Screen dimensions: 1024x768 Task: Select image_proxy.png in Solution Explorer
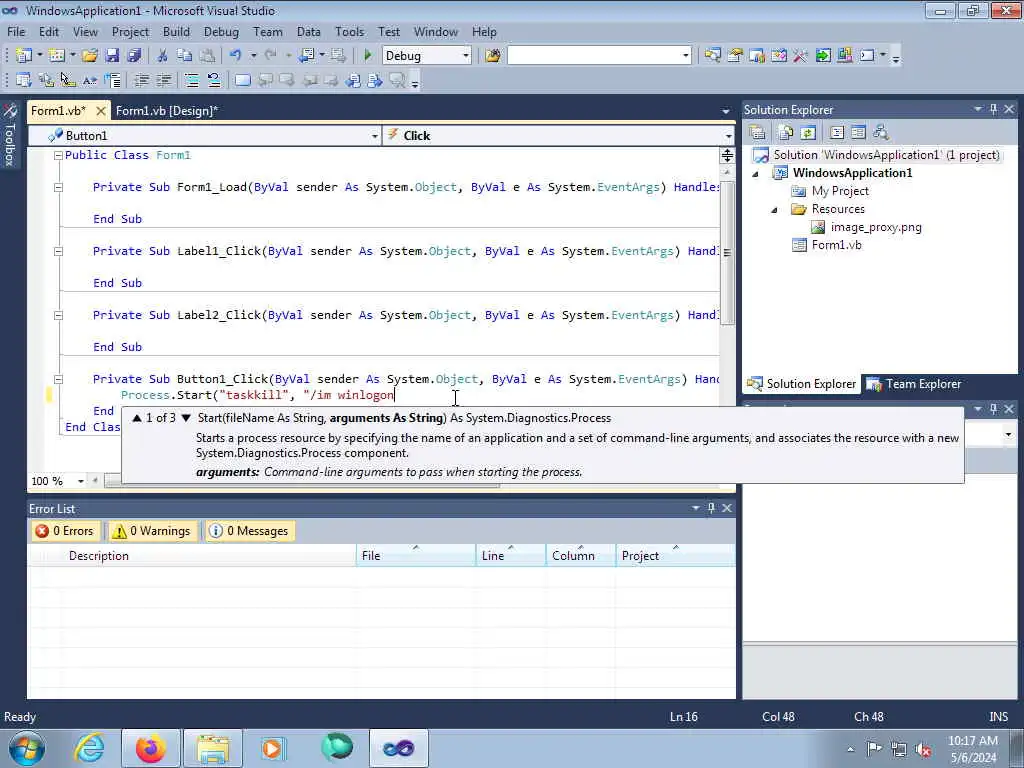[x=876, y=227]
